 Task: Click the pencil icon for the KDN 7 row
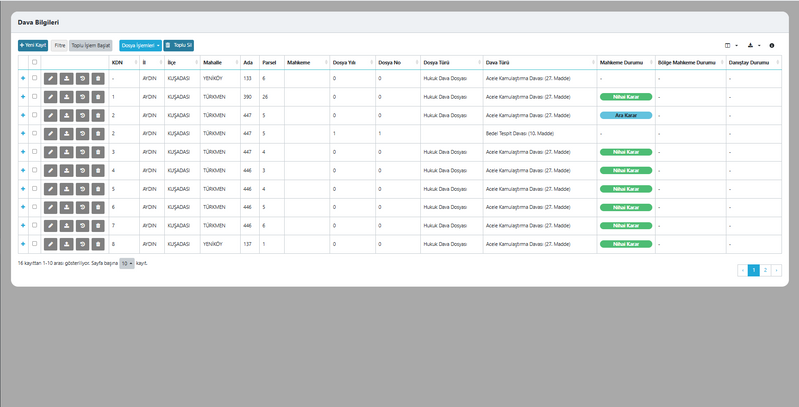[x=50, y=225]
